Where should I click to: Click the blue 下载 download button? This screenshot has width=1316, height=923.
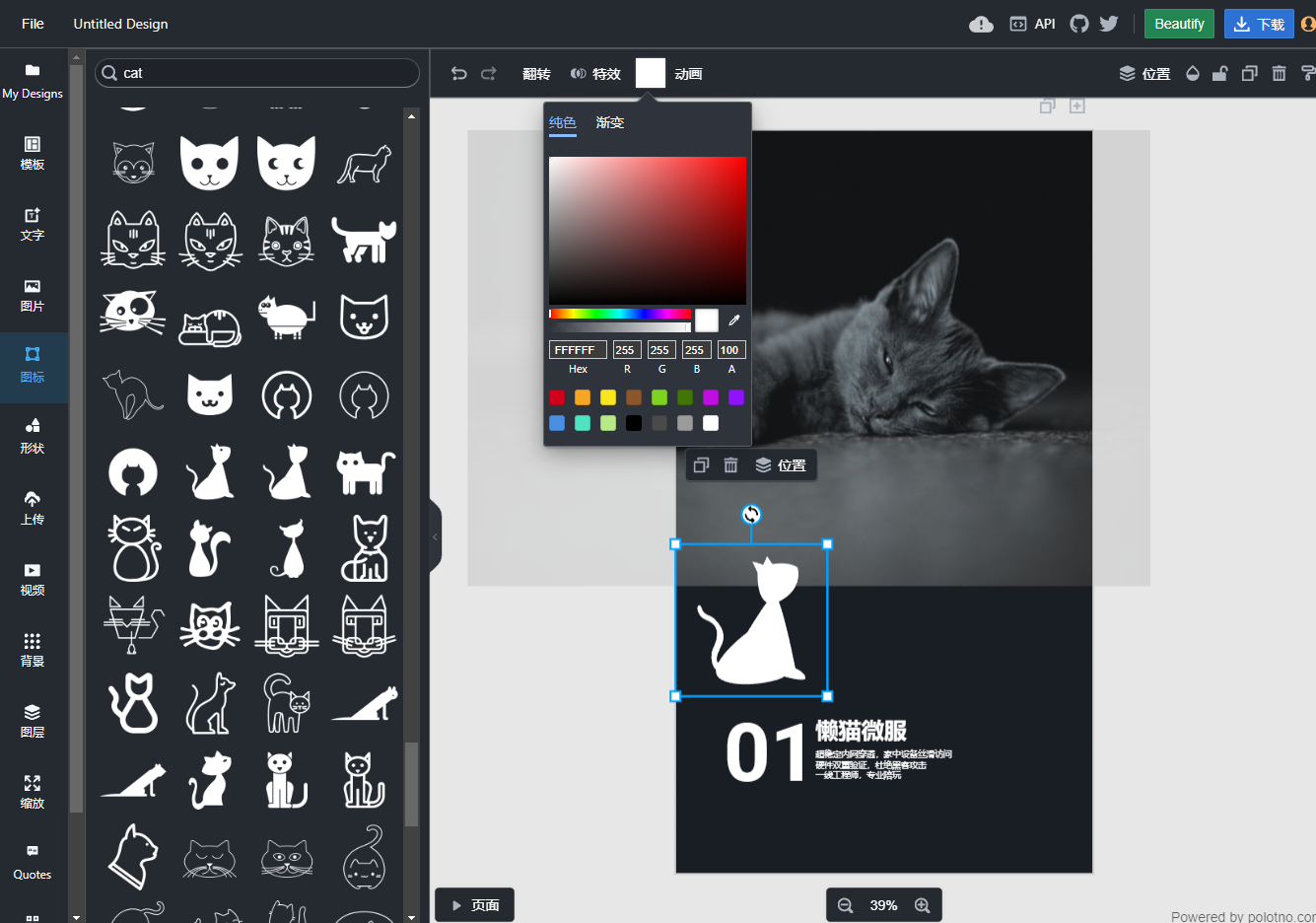coord(1259,24)
